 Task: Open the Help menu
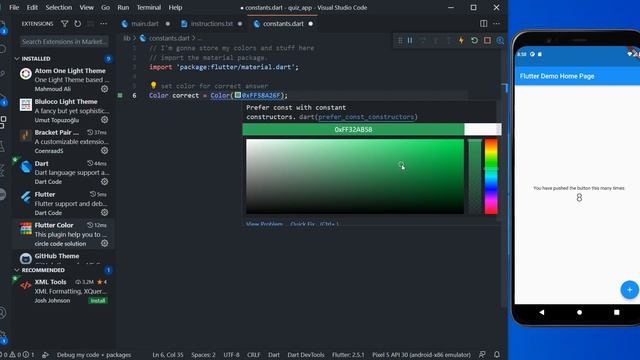(175, 7)
